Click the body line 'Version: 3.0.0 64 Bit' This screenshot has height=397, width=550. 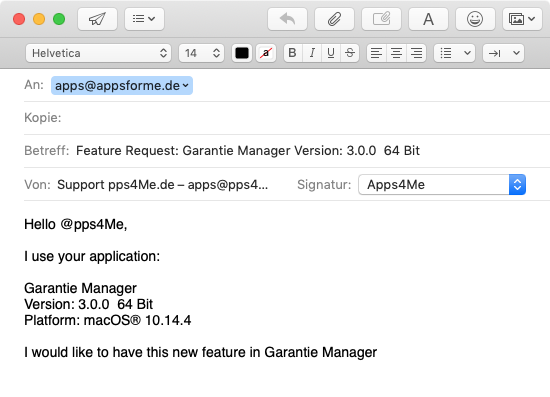[x=88, y=304]
